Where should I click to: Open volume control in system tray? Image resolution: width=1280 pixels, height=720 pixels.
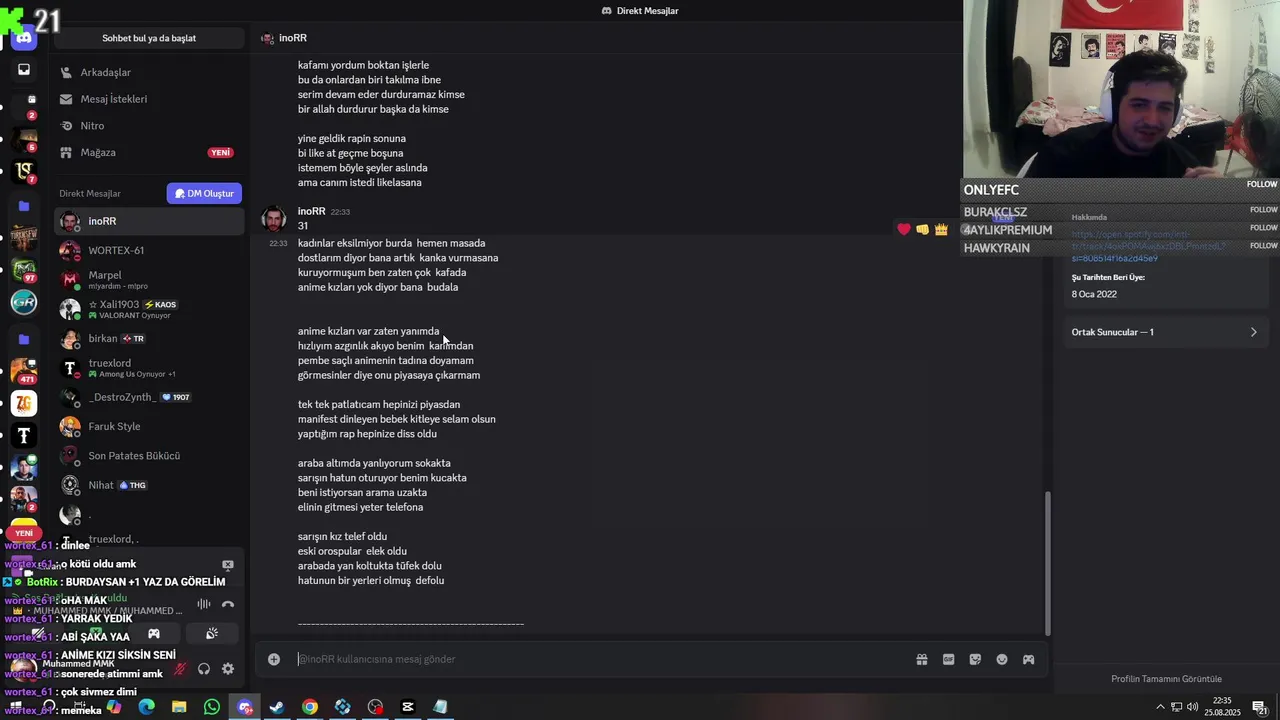pyautogui.click(x=1192, y=707)
